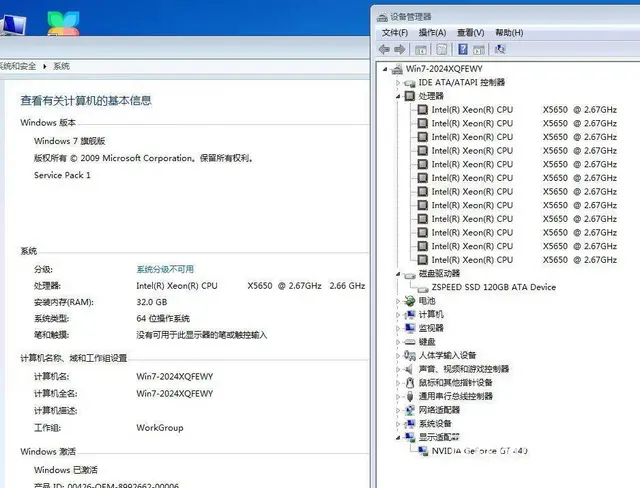Collapse the 处理器 node arrow
Image resolution: width=640 pixels, height=488 pixels.
coord(398,97)
